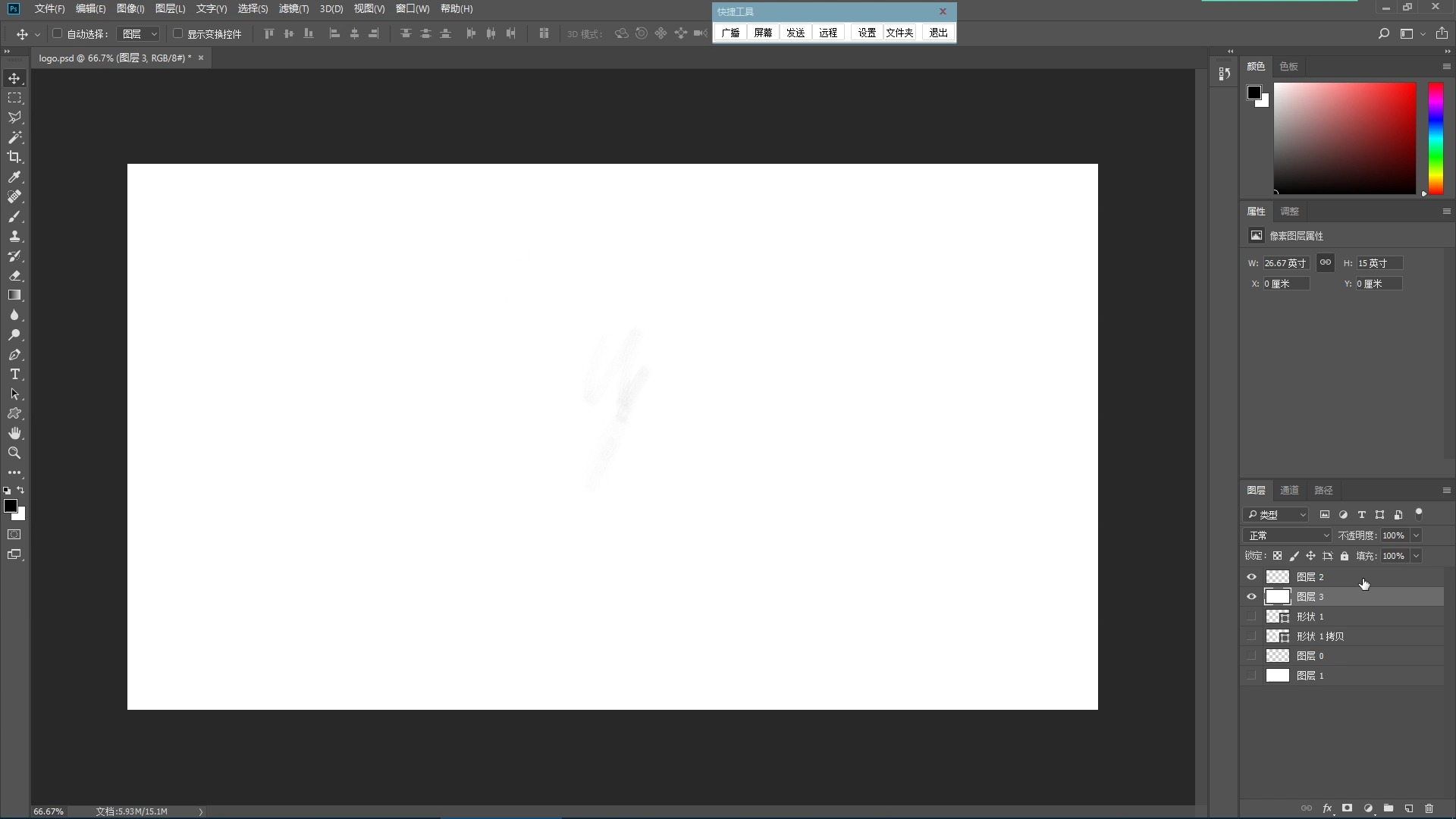Select the Hand tool
The width and height of the screenshot is (1456, 819).
point(14,433)
